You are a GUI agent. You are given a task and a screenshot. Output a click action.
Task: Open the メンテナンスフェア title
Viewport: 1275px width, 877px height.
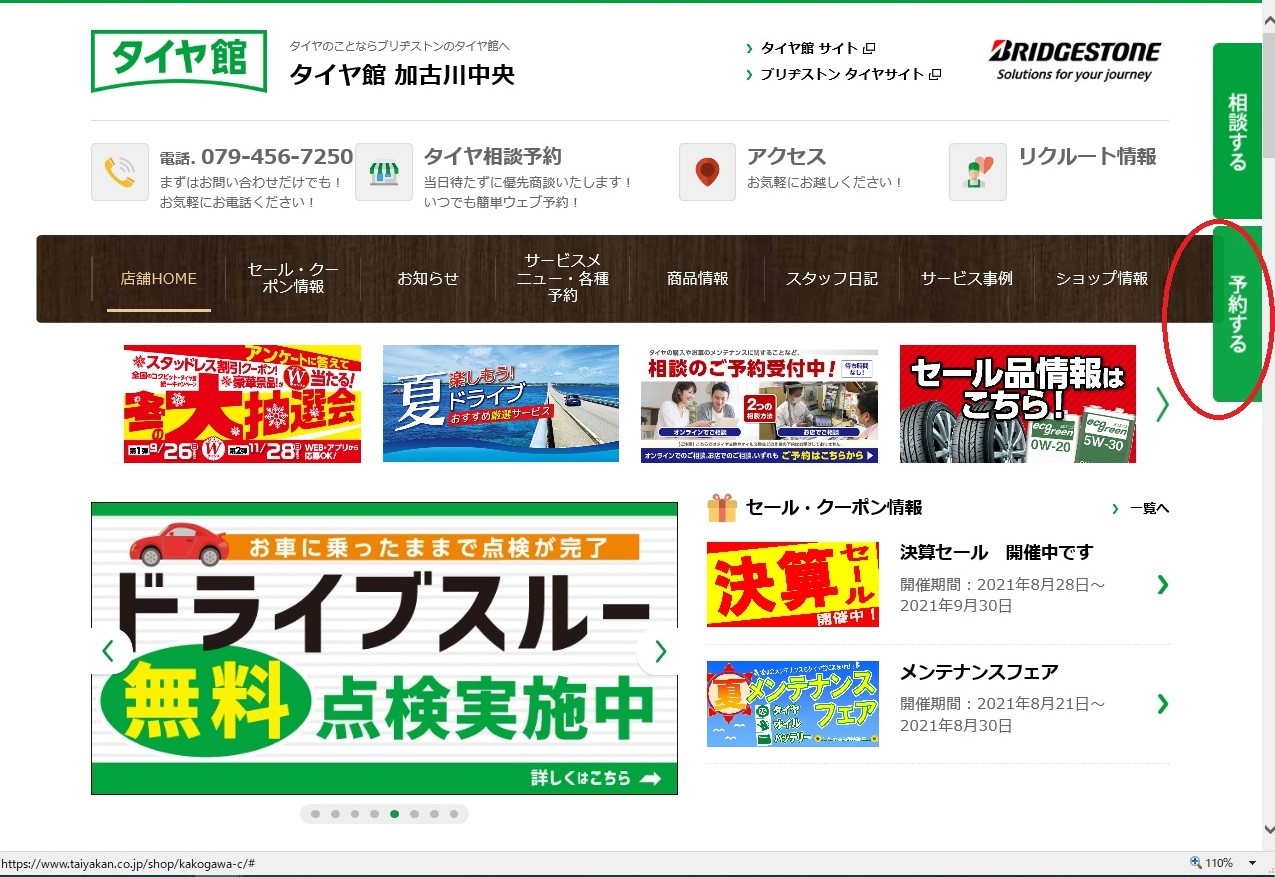click(x=979, y=671)
